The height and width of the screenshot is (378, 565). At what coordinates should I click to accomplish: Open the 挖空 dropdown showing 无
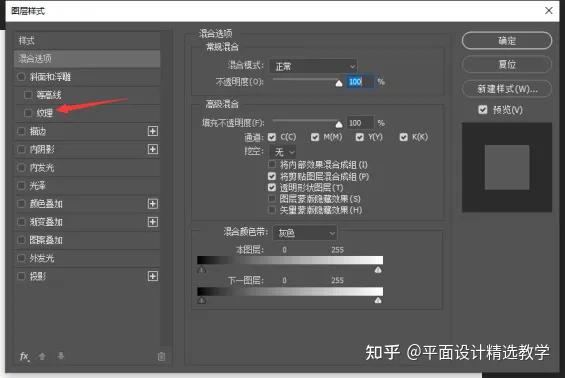[283, 152]
